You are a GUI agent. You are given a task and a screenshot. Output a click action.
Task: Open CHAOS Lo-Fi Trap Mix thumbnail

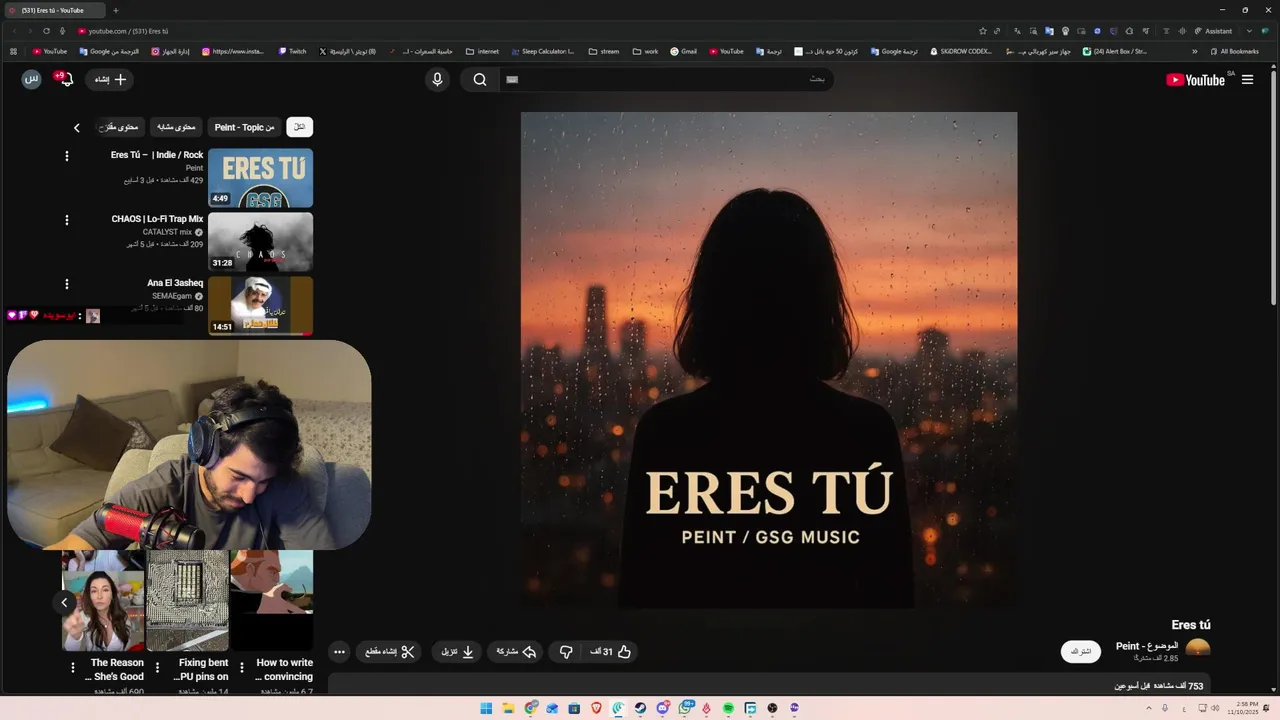[x=260, y=242]
